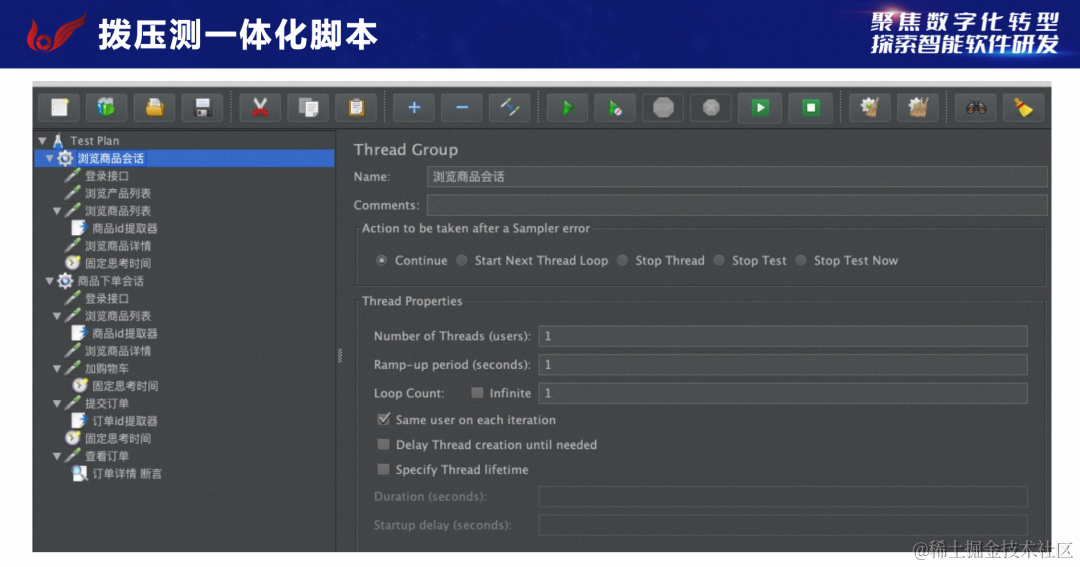
Task: Select the Continue radio button
Action: pyautogui.click(x=382, y=260)
